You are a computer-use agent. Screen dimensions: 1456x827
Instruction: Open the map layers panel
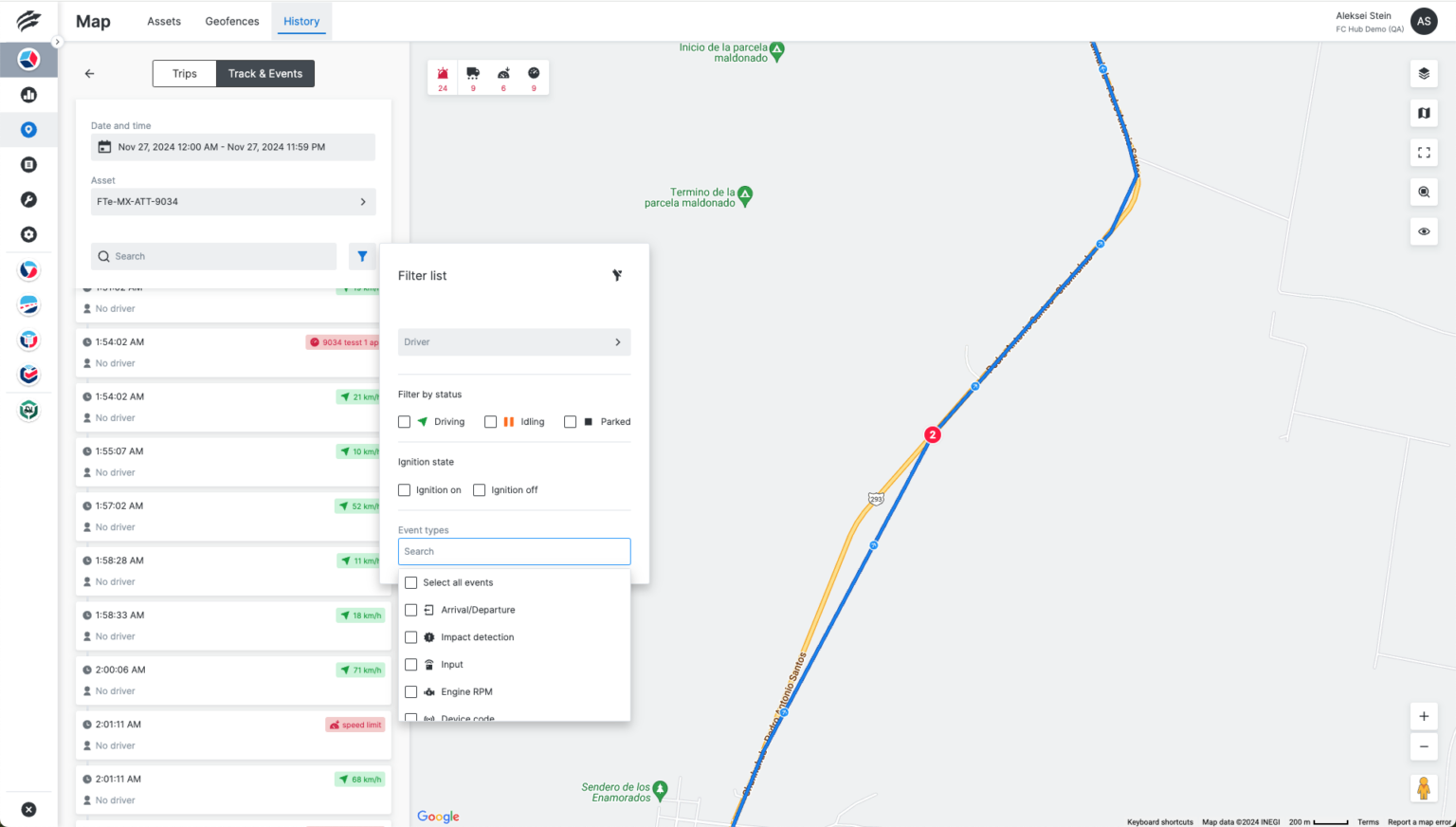click(x=1423, y=73)
